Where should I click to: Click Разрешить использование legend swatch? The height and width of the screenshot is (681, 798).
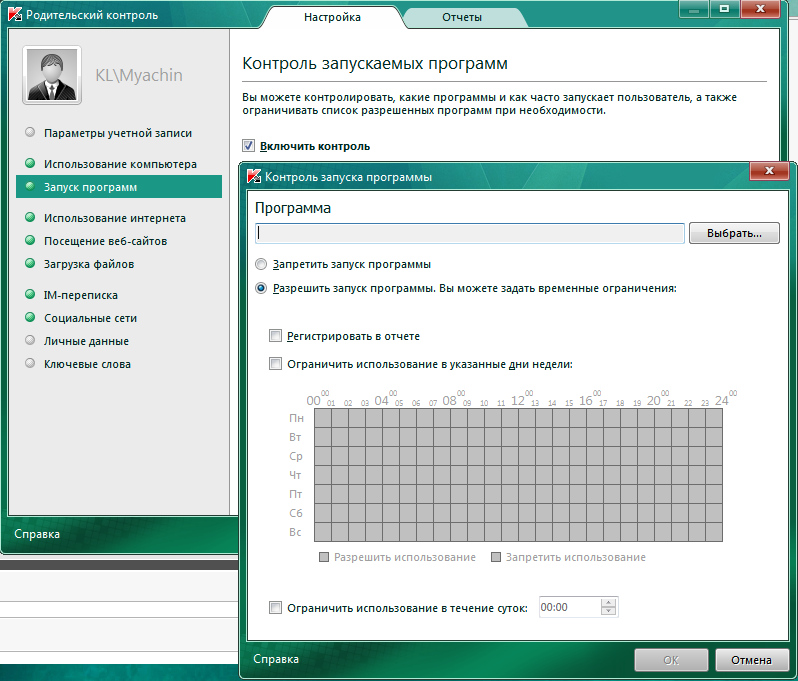[x=324, y=557]
